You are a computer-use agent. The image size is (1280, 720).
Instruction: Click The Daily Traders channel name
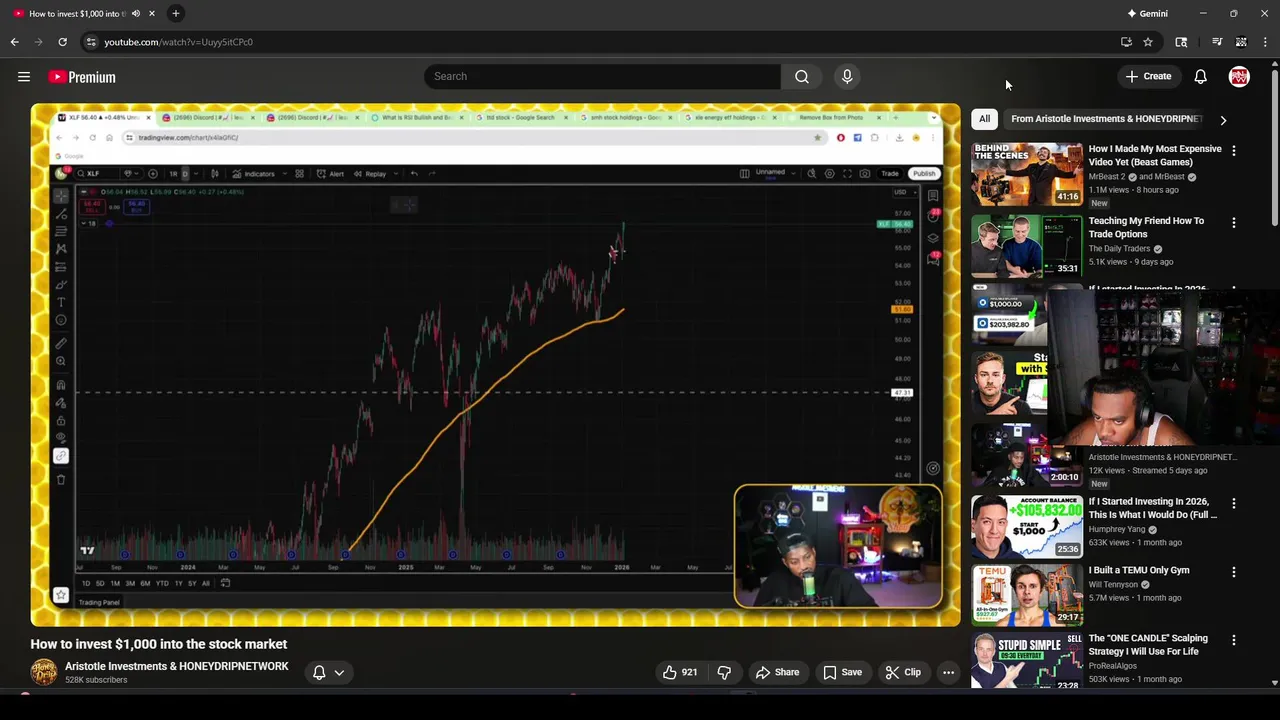pos(1119,248)
